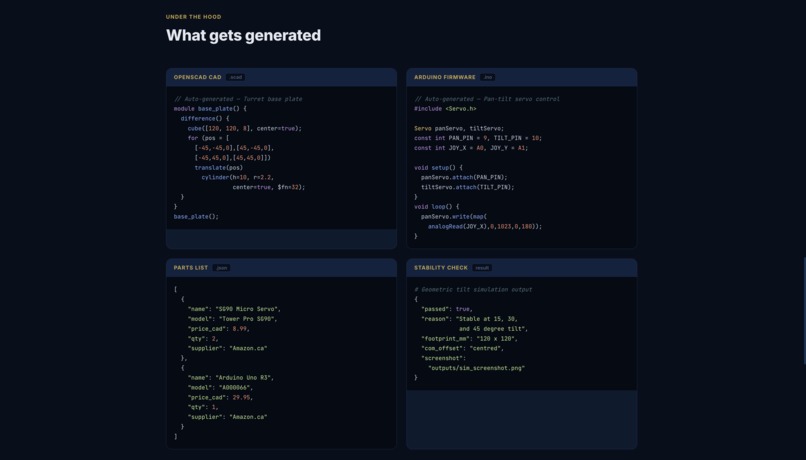Click the '"name": "SG90 Micro Servo"' entry
Viewport: 806px width, 460px height.
click(x=234, y=309)
